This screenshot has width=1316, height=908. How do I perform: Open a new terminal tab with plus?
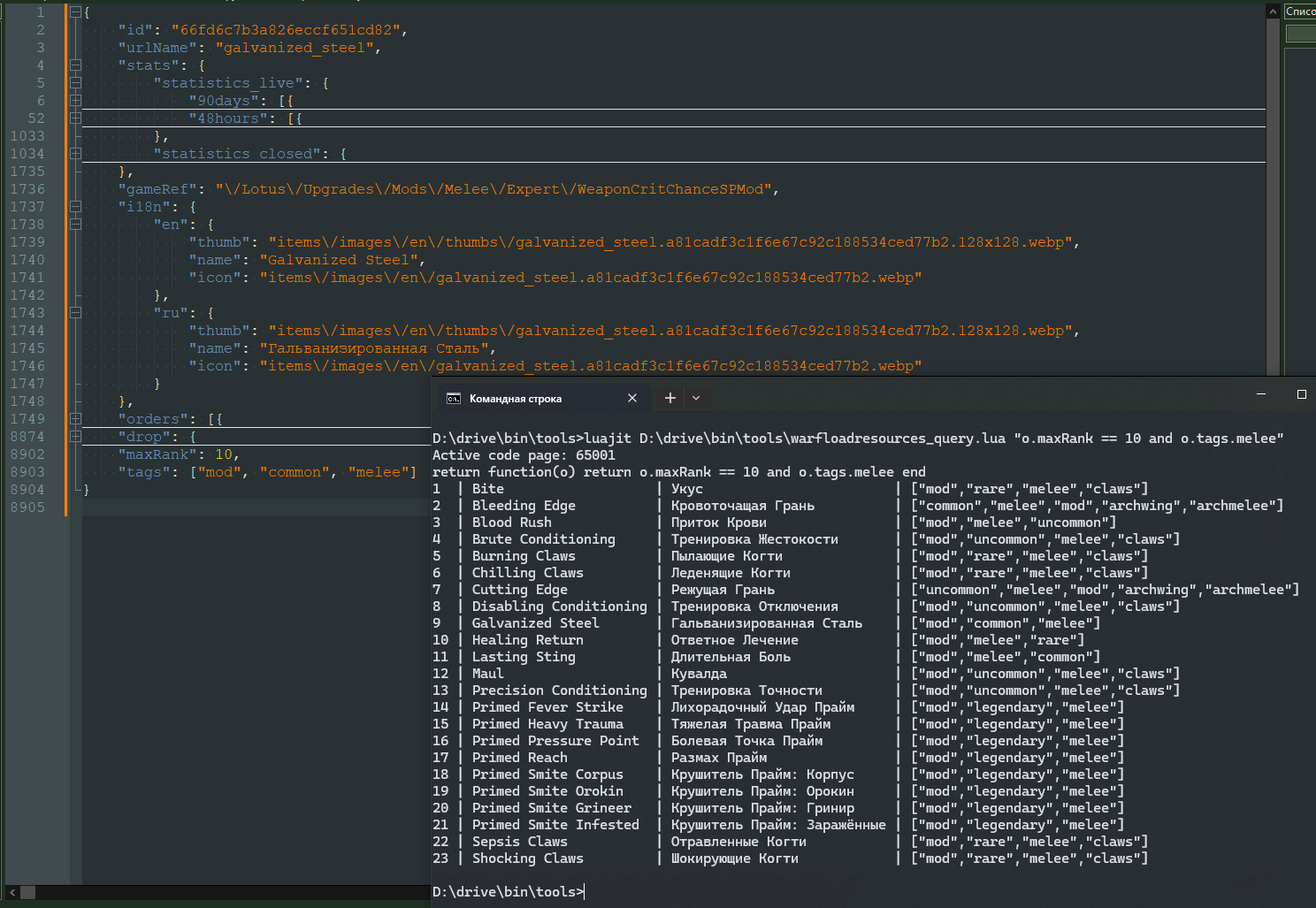pos(670,399)
